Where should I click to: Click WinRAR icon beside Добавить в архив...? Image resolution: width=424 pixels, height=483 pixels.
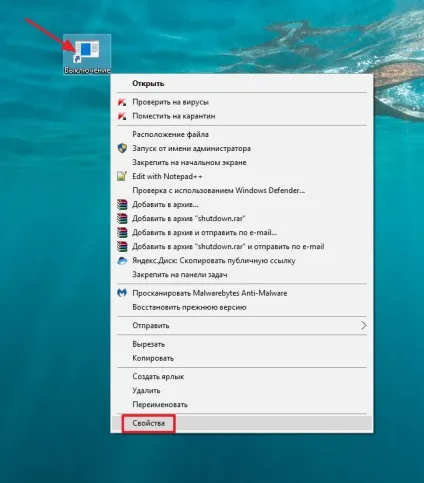[x=122, y=204]
